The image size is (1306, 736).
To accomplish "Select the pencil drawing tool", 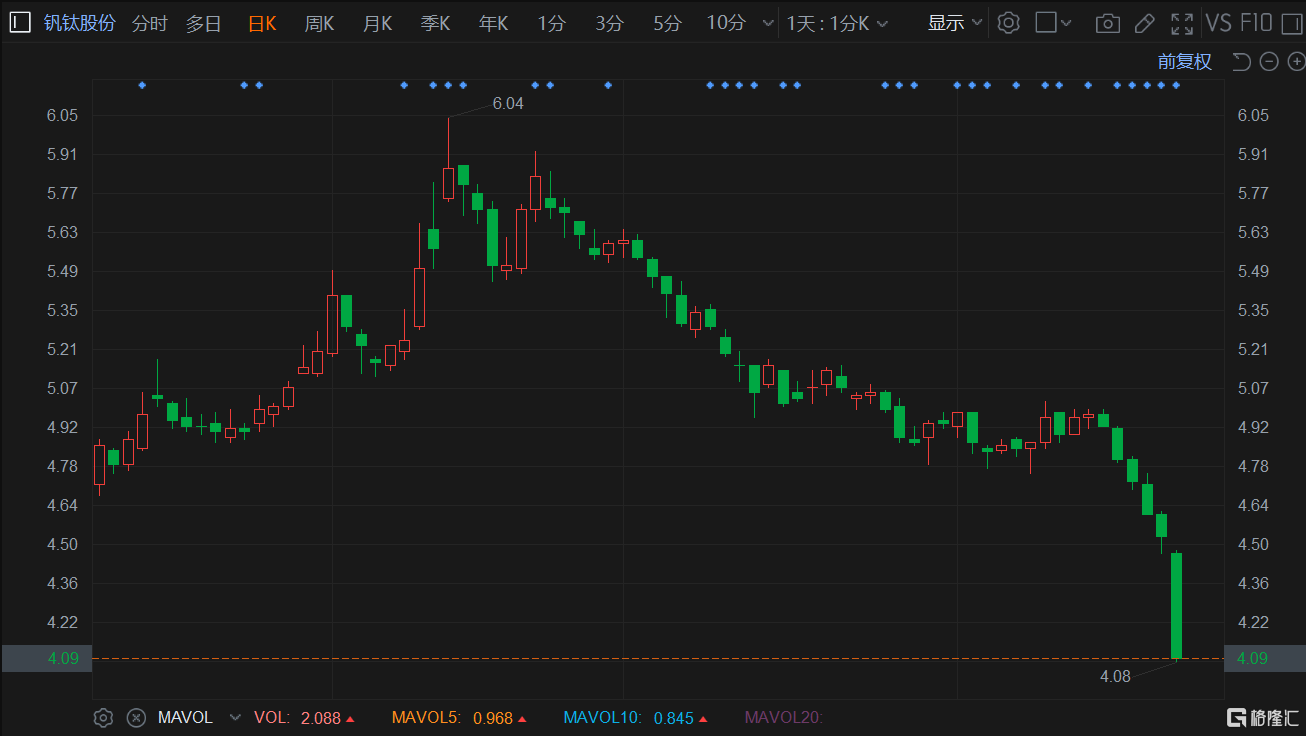I will coord(1145,23).
